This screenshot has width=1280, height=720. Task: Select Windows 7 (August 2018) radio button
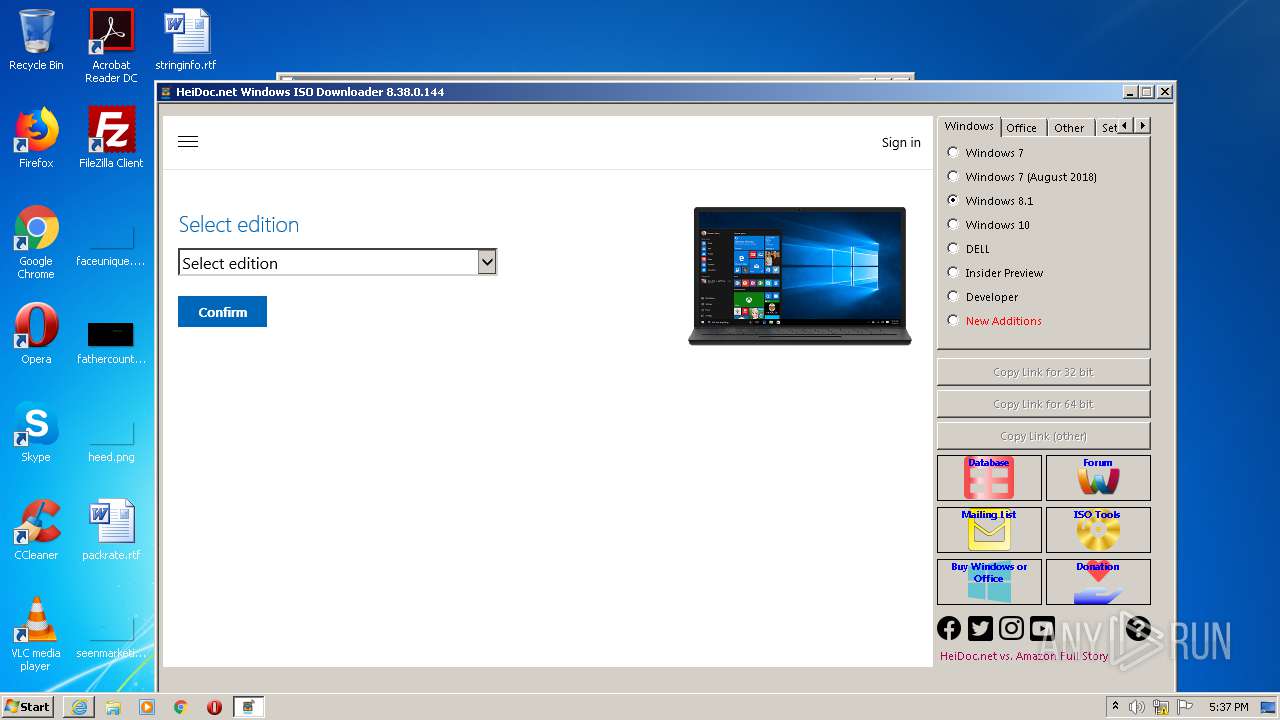click(x=953, y=176)
